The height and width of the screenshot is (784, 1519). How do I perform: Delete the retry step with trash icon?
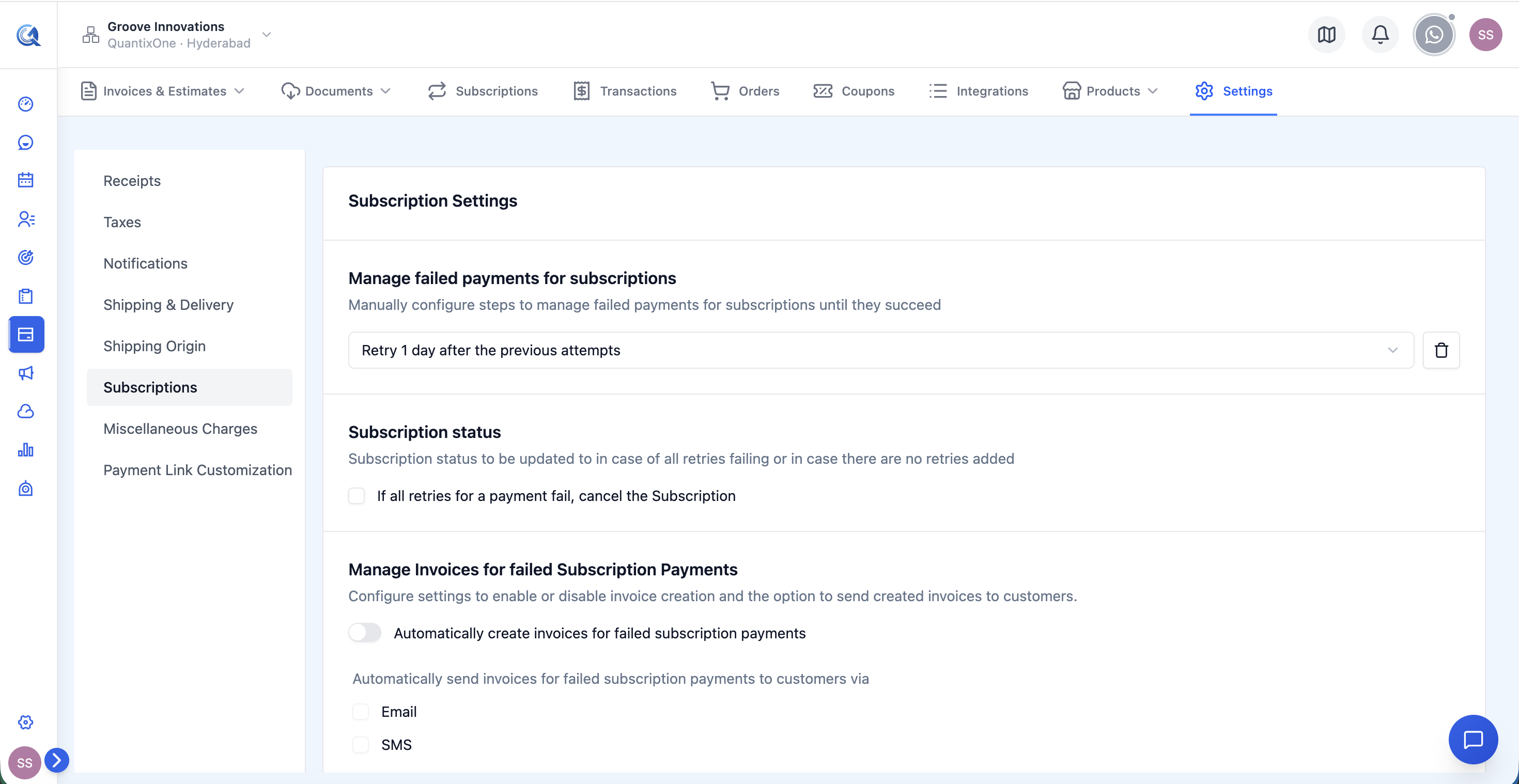(1441, 350)
